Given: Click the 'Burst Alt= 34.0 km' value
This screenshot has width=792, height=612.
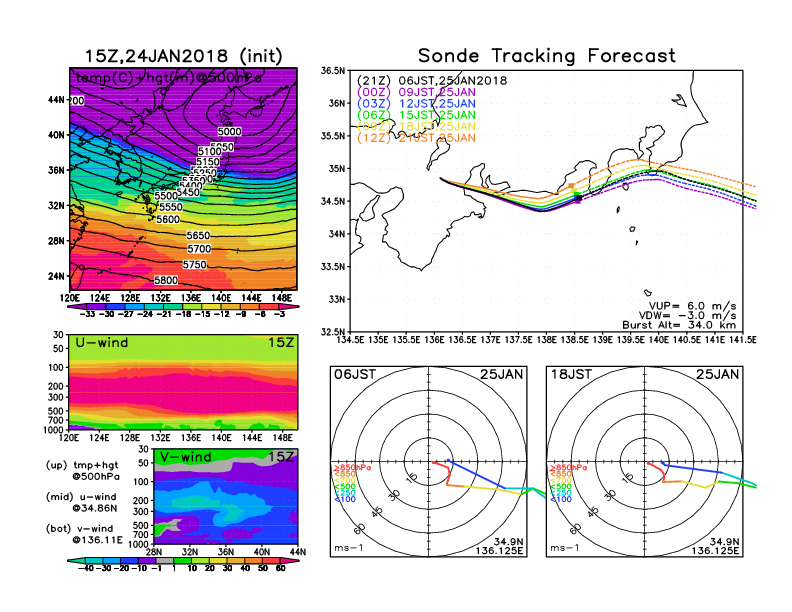Looking at the screenshot, I should [x=679, y=325].
